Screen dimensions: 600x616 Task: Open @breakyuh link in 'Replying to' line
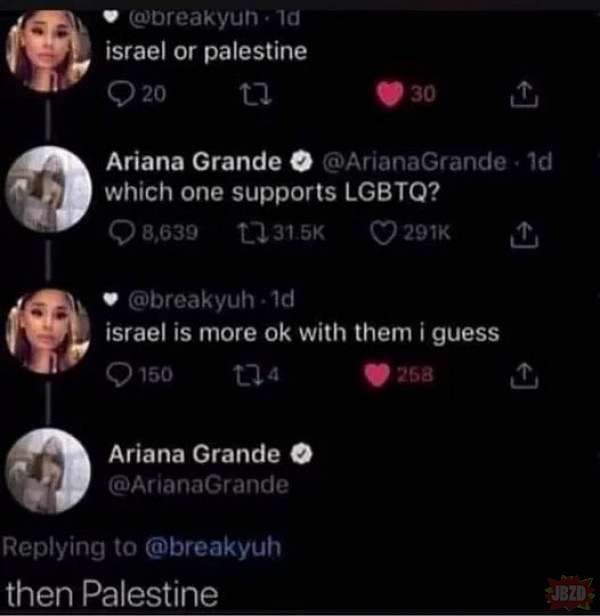(213, 547)
